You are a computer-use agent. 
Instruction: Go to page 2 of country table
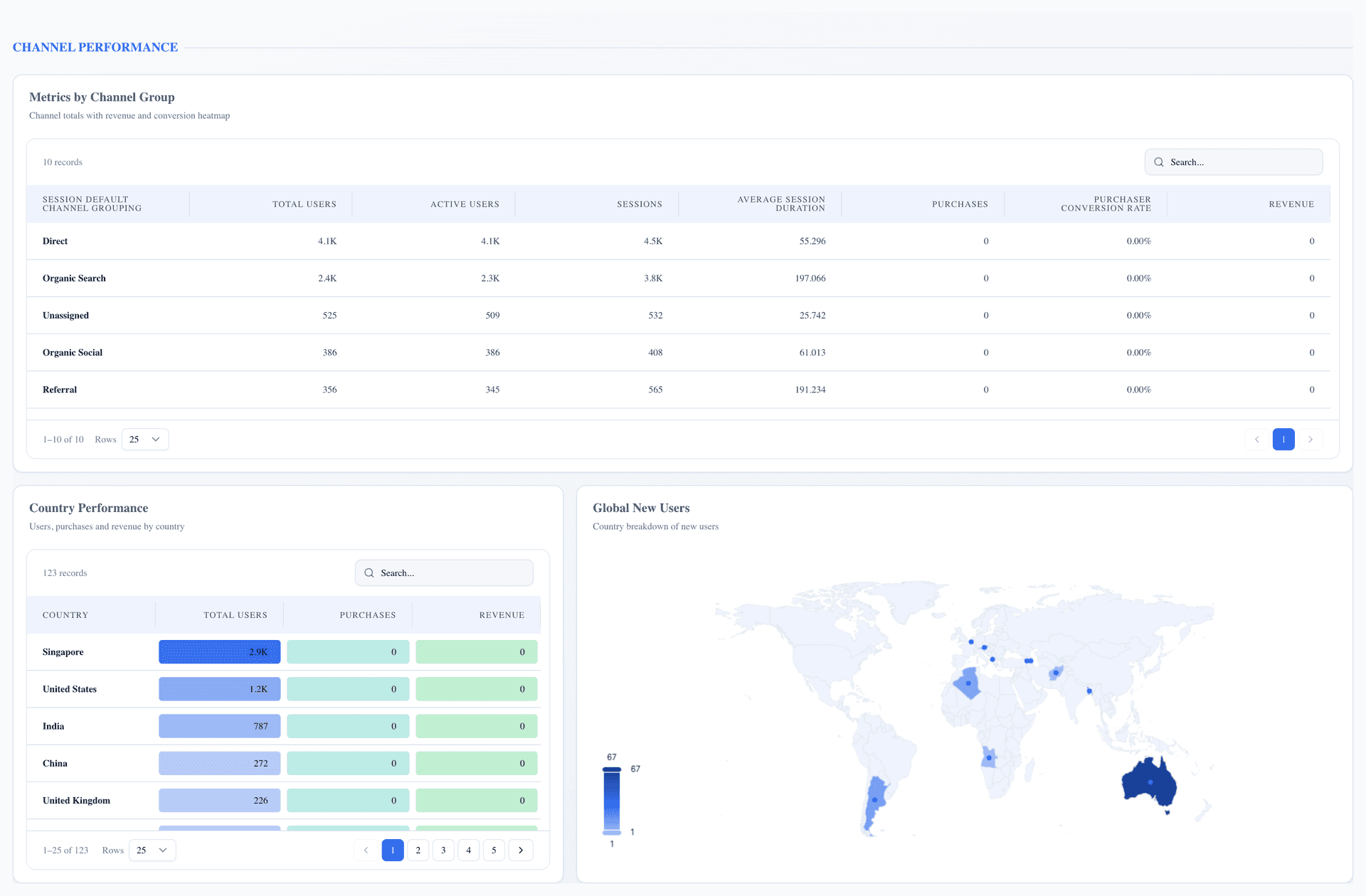click(x=418, y=850)
